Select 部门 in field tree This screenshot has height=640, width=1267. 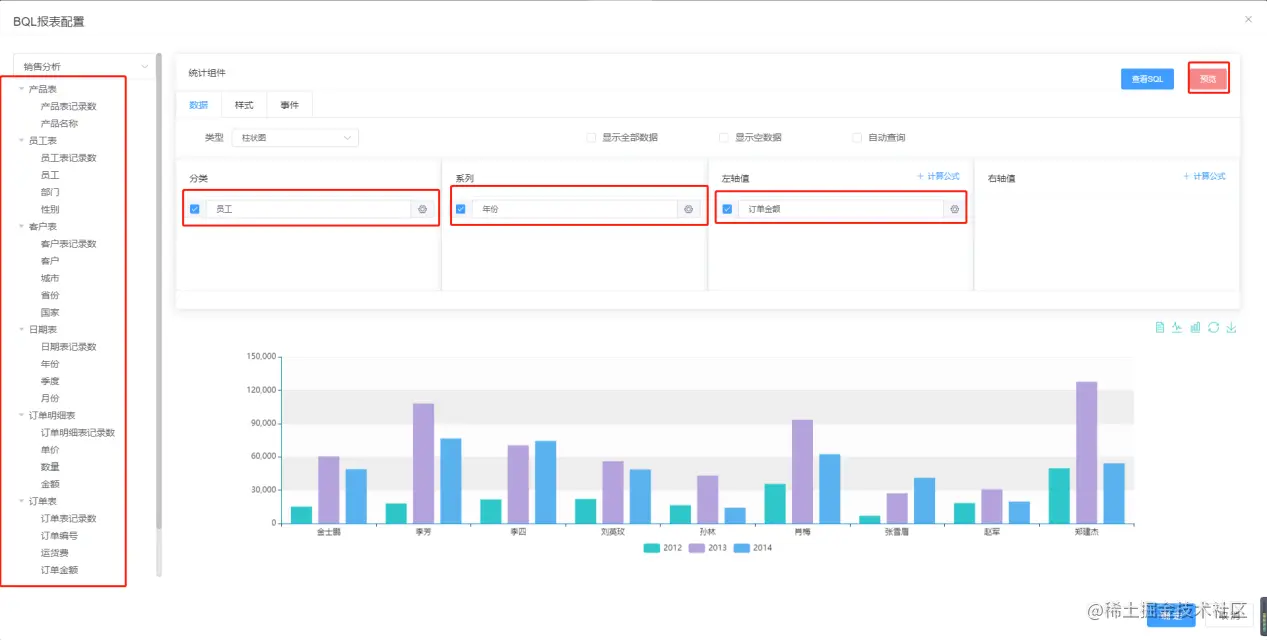[x=49, y=192]
